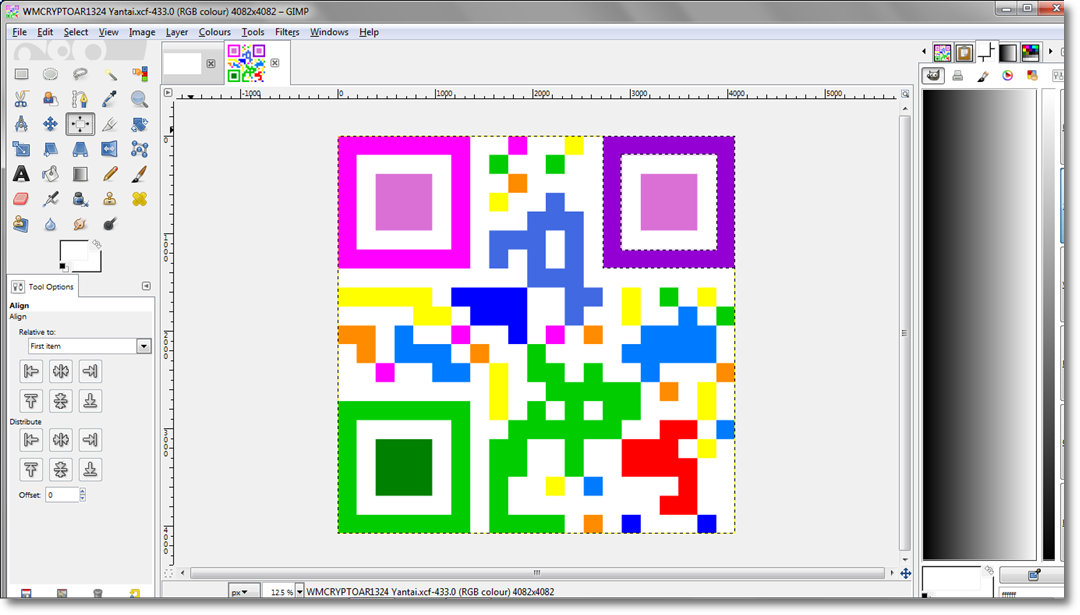Select the Clone stamp tool

point(110,199)
